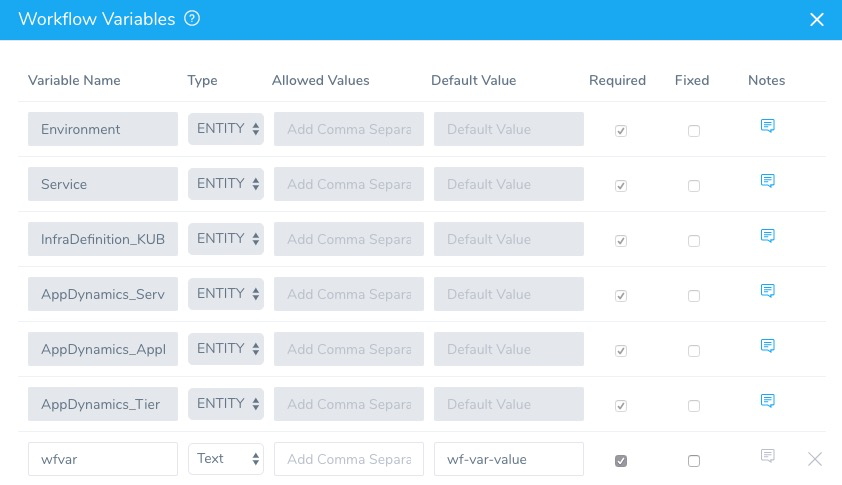Open the help icon beside Workflow Variables
Image resolution: width=842 pixels, height=485 pixels.
pyautogui.click(x=192, y=19)
